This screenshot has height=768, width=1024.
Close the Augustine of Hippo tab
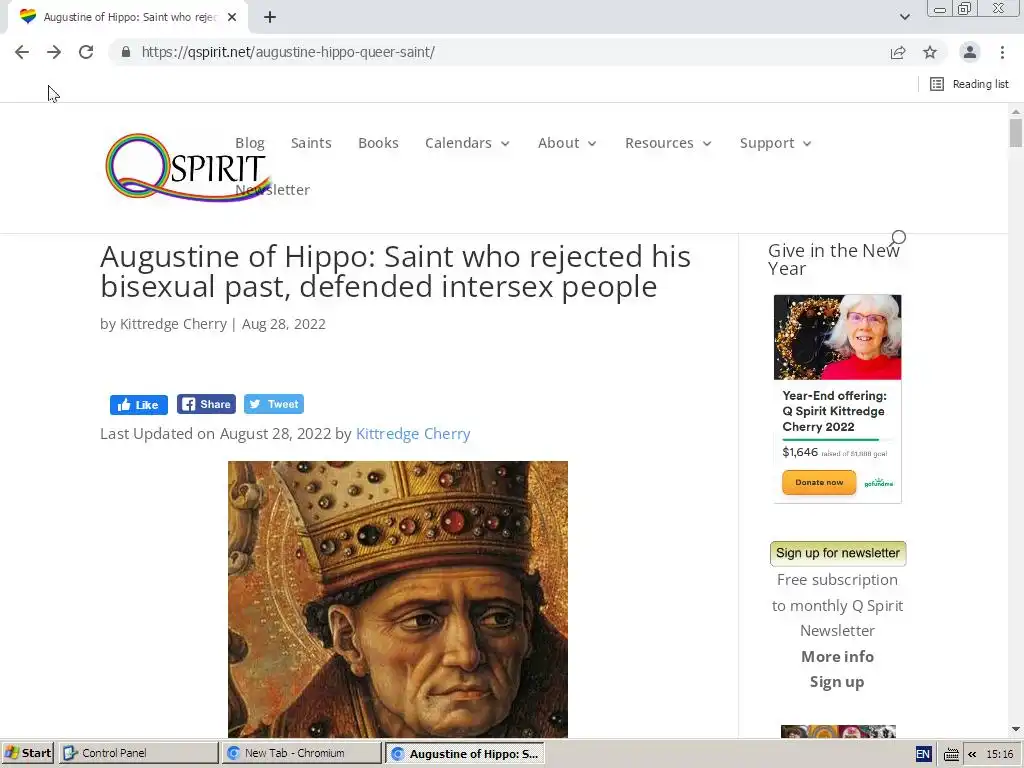click(x=232, y=17)
